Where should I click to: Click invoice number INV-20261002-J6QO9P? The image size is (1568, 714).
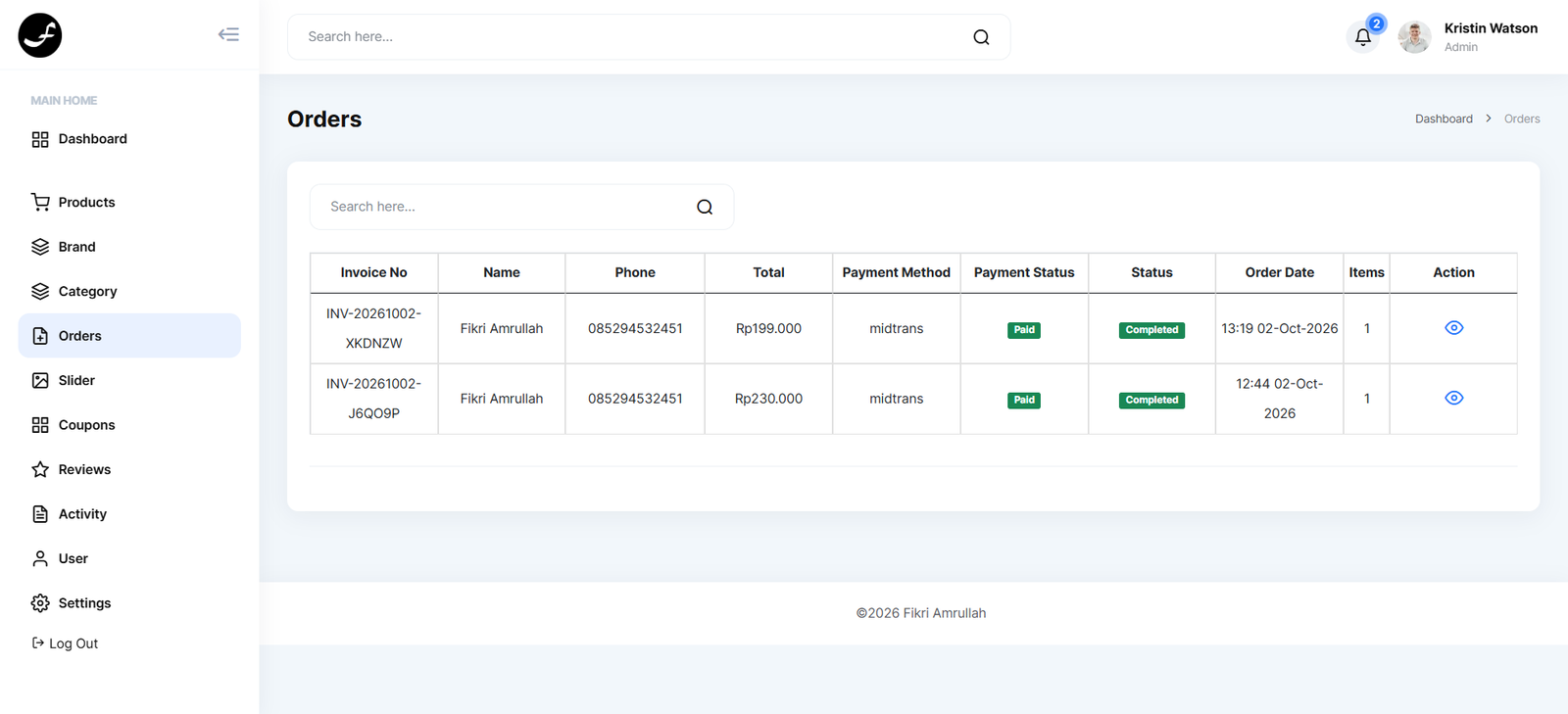click(x=373, y=399)
